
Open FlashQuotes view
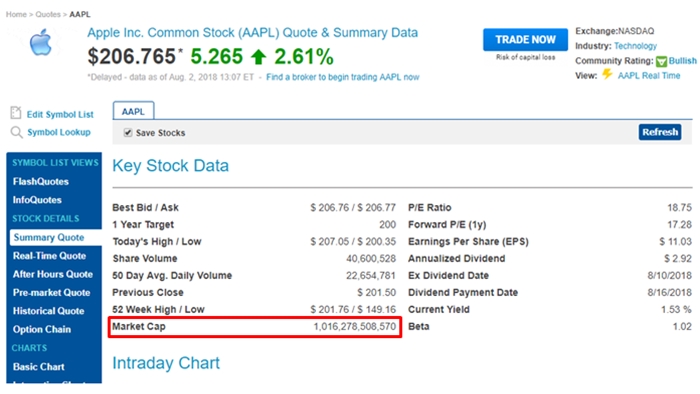coord(41,182)
